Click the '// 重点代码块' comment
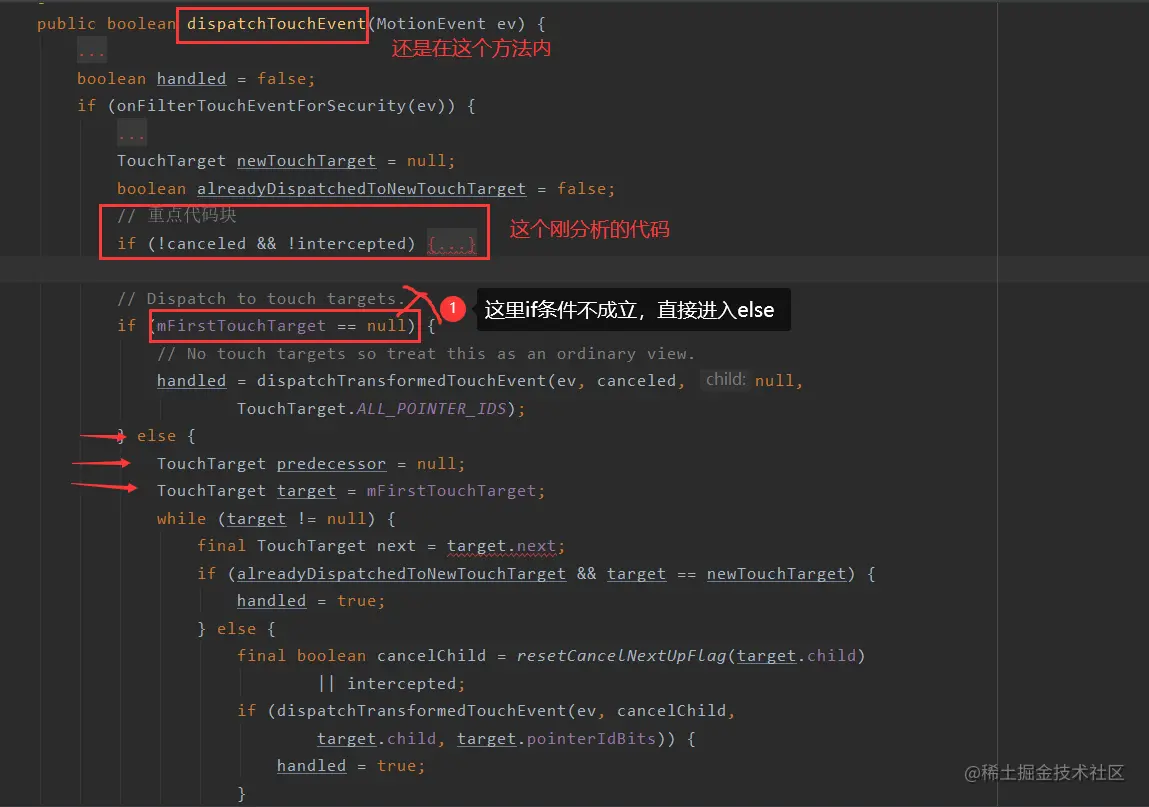This screenshot has width=1149, height=807. pyautogui.click(x=177, y=215)
